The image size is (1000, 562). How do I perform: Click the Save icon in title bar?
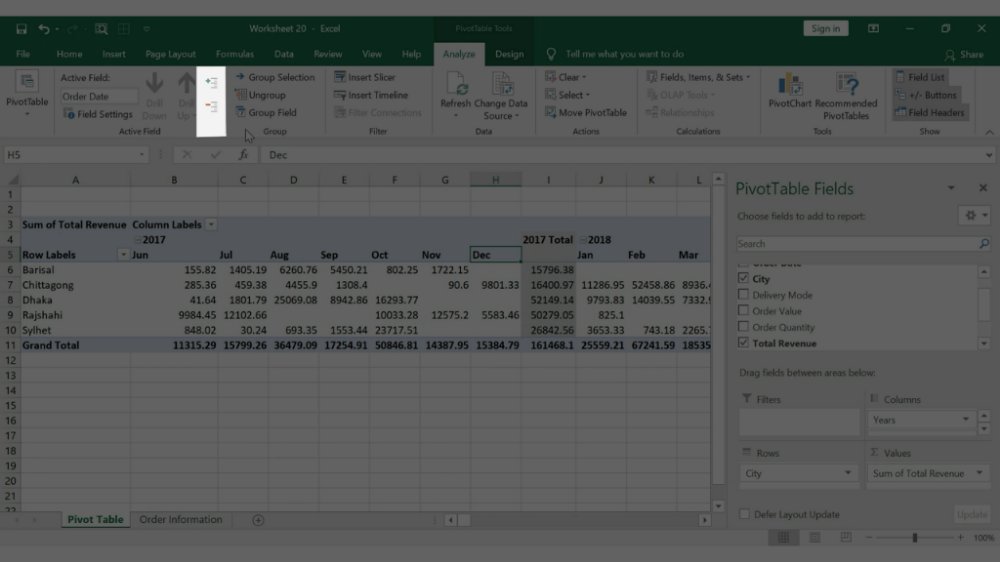21,29
